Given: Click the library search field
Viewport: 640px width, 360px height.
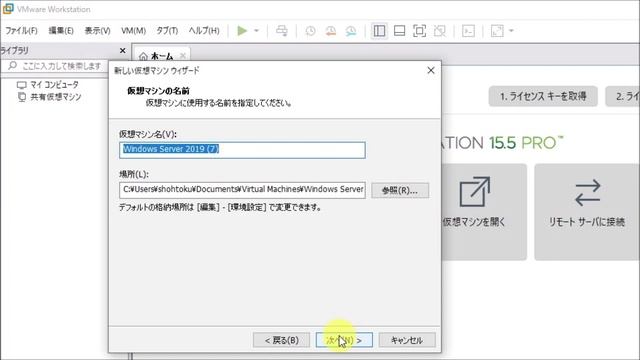Looking at the screenshot, I should click(57, 66).
